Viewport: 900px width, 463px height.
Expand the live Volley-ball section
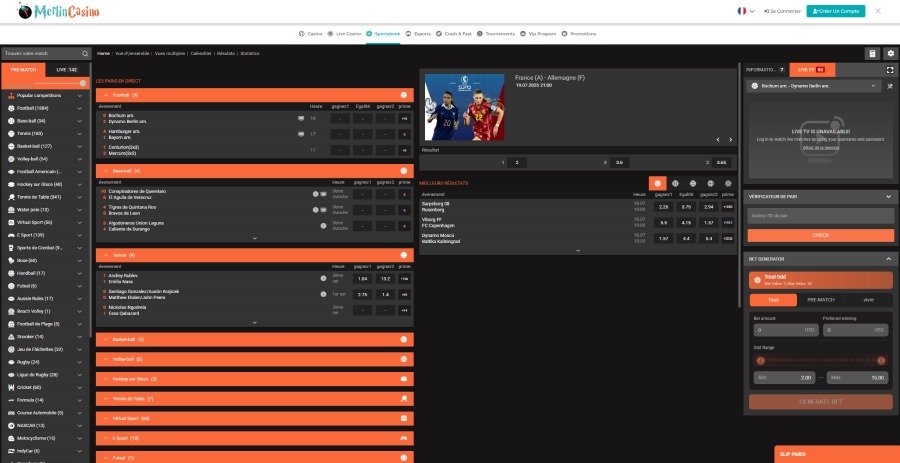coord(106,359)
